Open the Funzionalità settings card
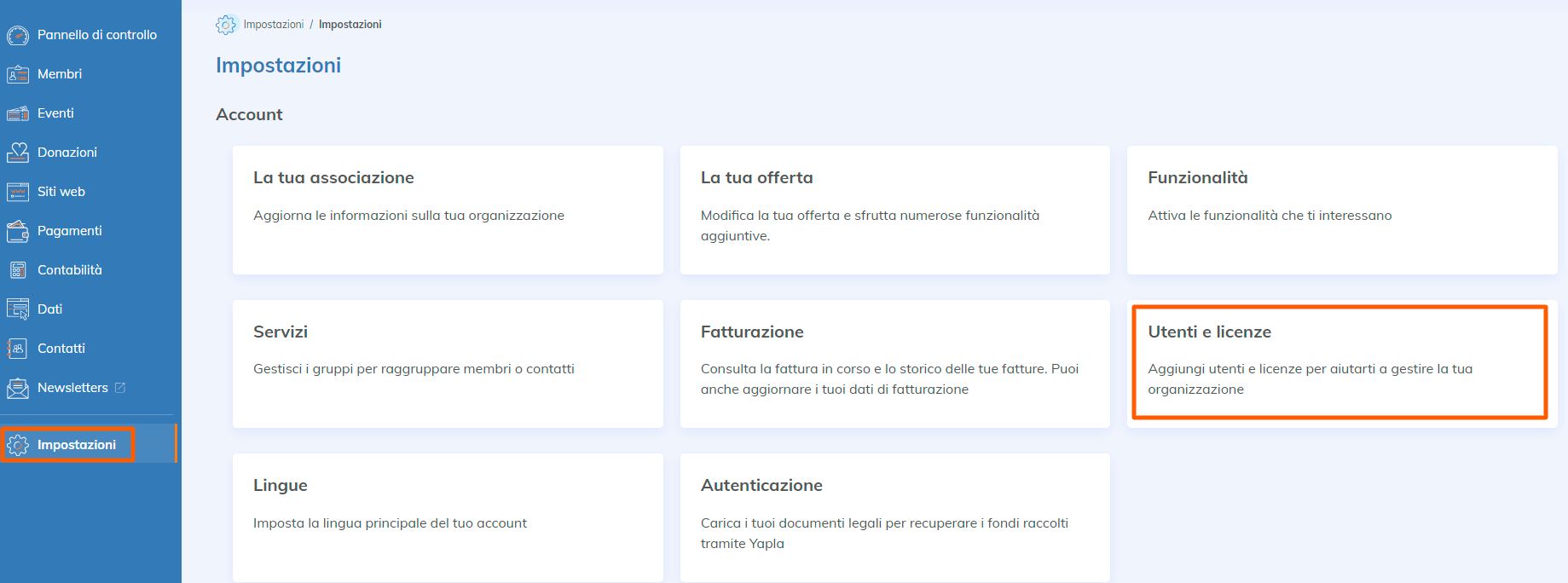 (x=1341, y=210)
